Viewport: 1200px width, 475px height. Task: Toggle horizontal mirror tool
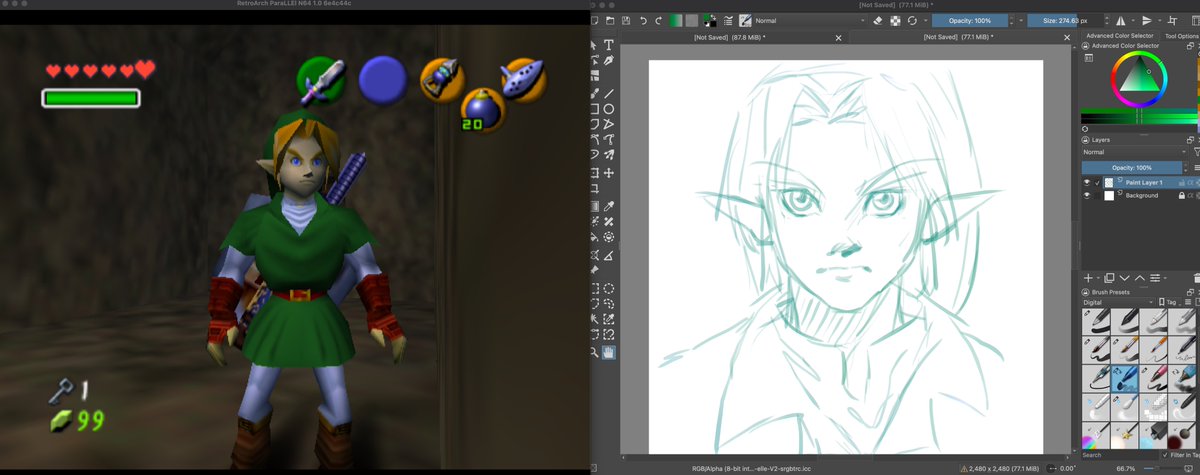(x=1121, y=20)
